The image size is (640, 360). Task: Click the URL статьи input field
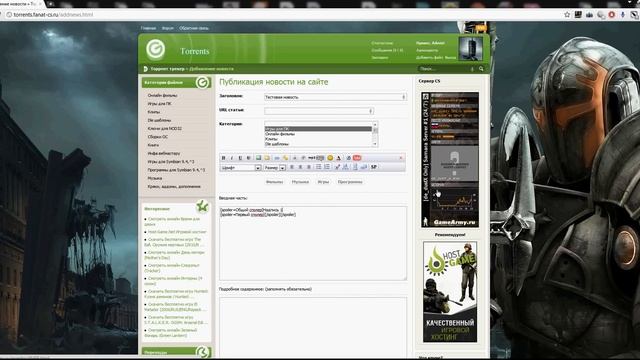pyautogui.click(x=319, y=111)
